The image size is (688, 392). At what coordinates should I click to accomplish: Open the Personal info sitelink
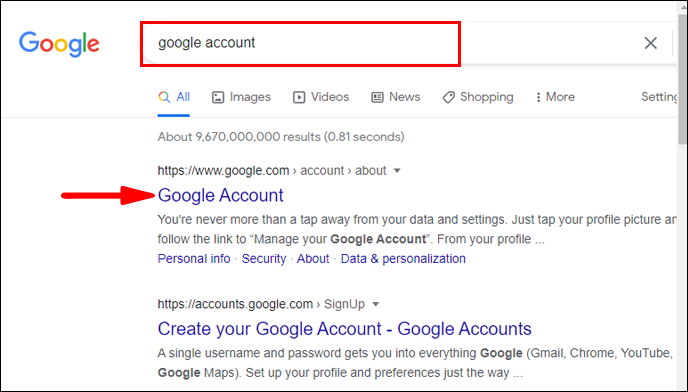pyautogui.click(x=194, y=259)
